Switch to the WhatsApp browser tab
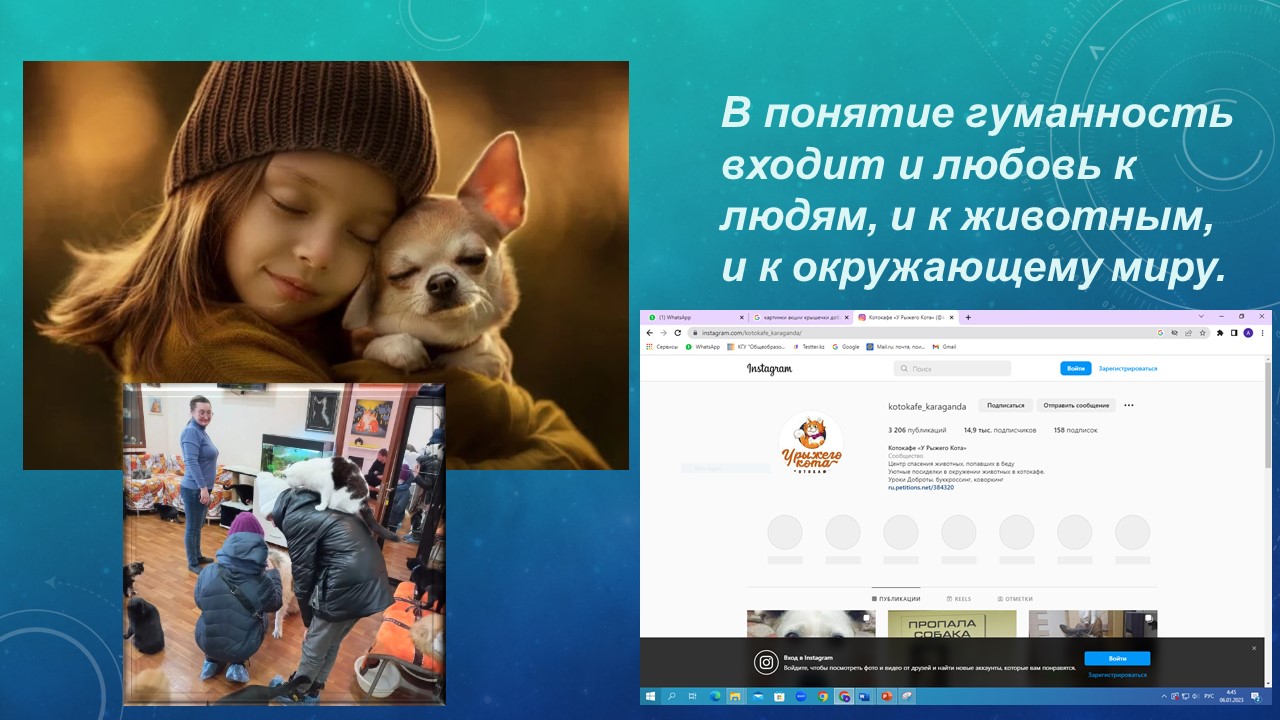 click(694, 317)
